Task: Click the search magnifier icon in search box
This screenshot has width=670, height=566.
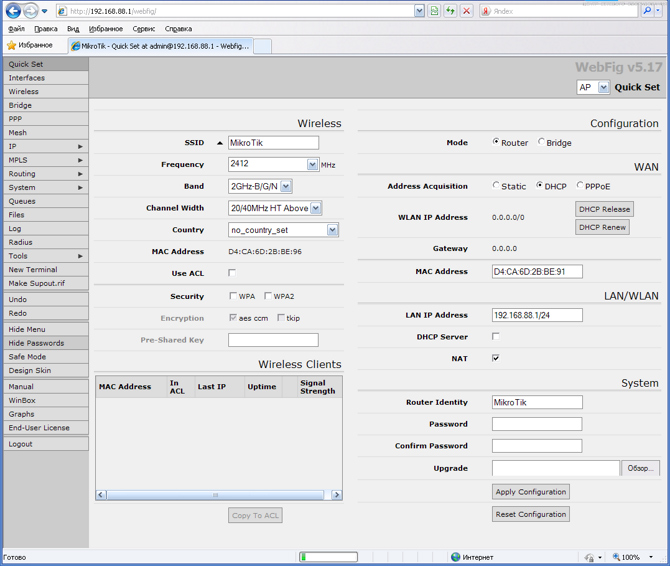Action: [647, 11]
